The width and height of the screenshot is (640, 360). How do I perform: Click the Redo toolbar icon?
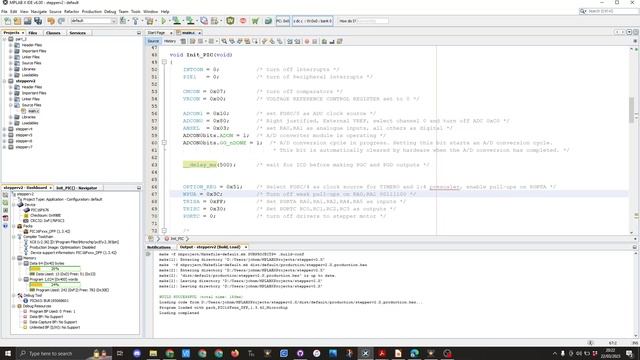click(61, 21)
